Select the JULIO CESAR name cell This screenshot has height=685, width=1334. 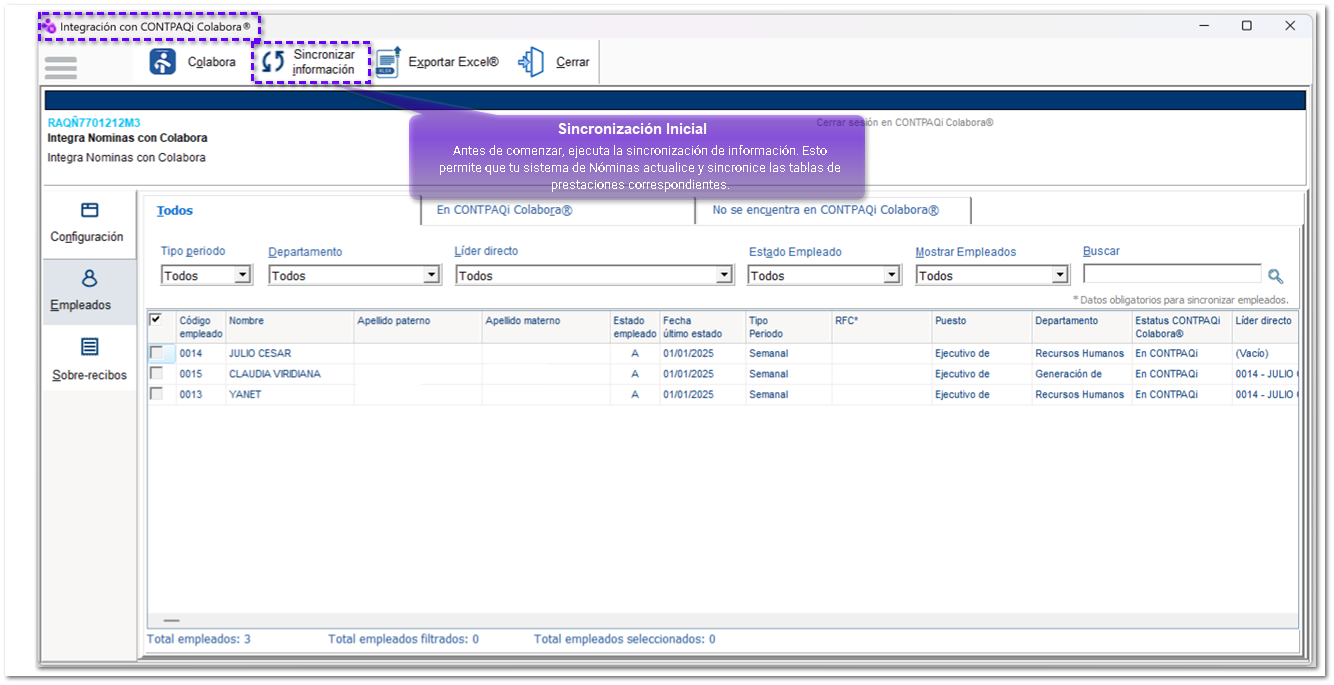[x=290, y=353]
